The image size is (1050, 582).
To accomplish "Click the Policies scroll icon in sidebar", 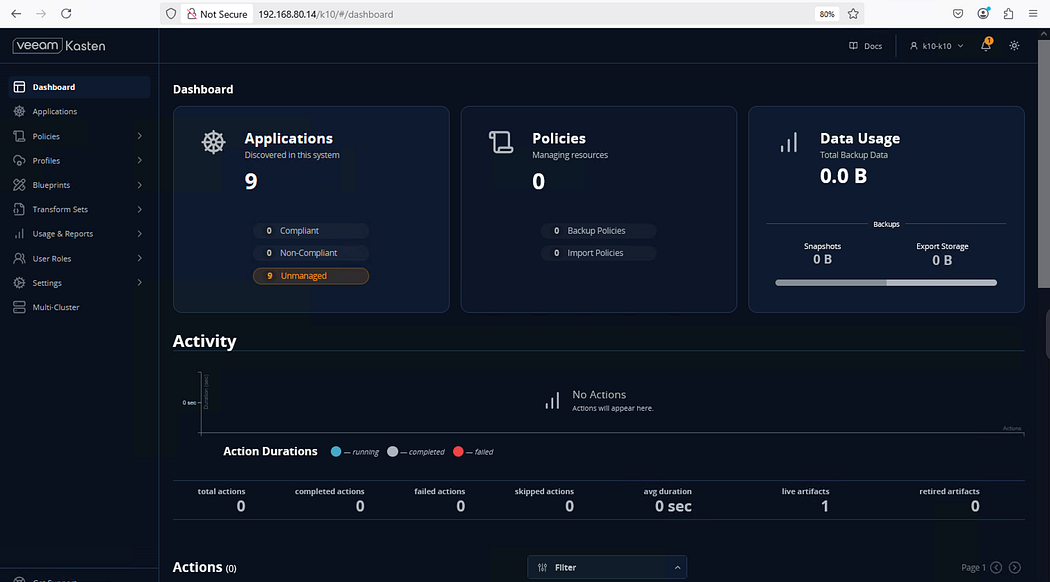I will point(19,136).
